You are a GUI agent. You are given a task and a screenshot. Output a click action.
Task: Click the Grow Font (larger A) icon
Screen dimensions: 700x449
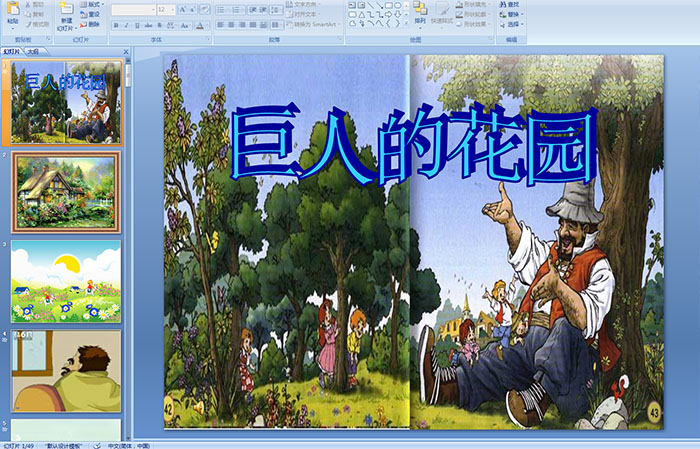(x=183, y=9)
